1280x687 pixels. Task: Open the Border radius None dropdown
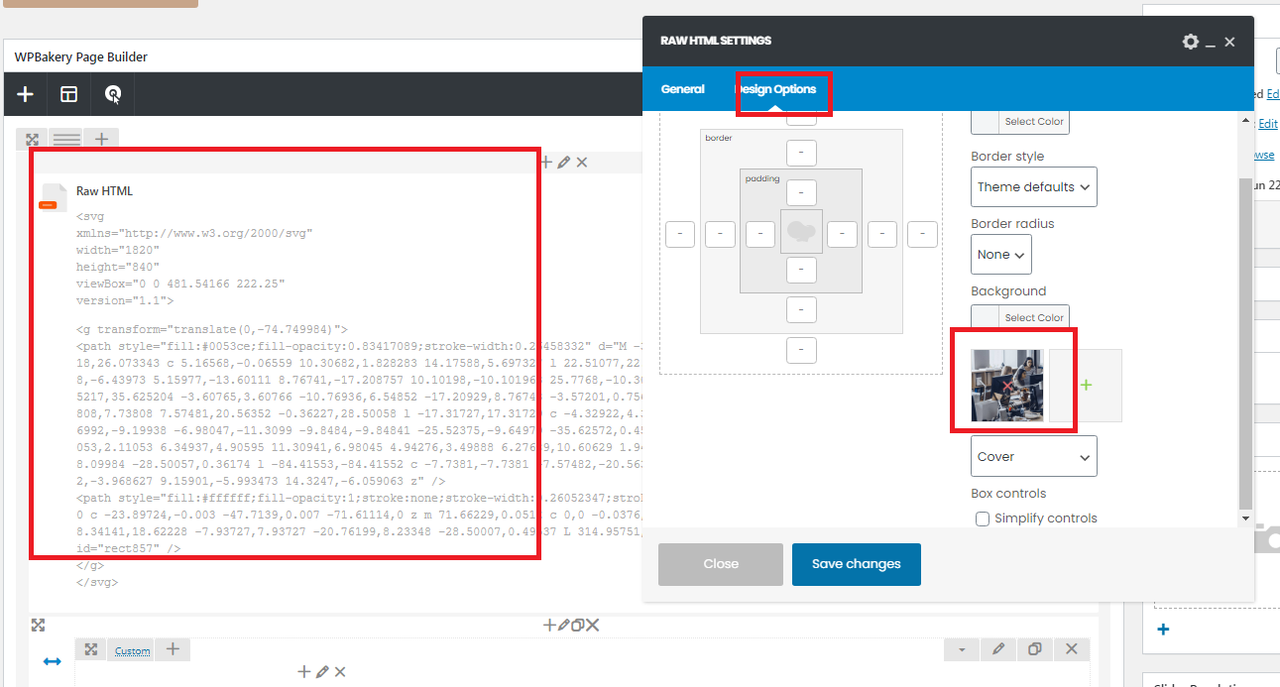[1001, 254]
